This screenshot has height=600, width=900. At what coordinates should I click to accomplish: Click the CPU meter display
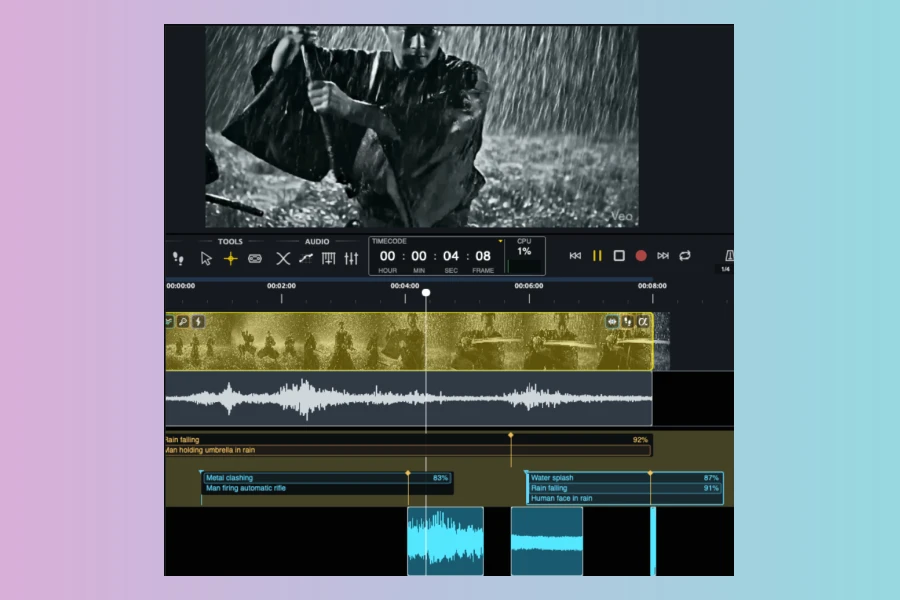pyautogui.click(x=524, y=256)
